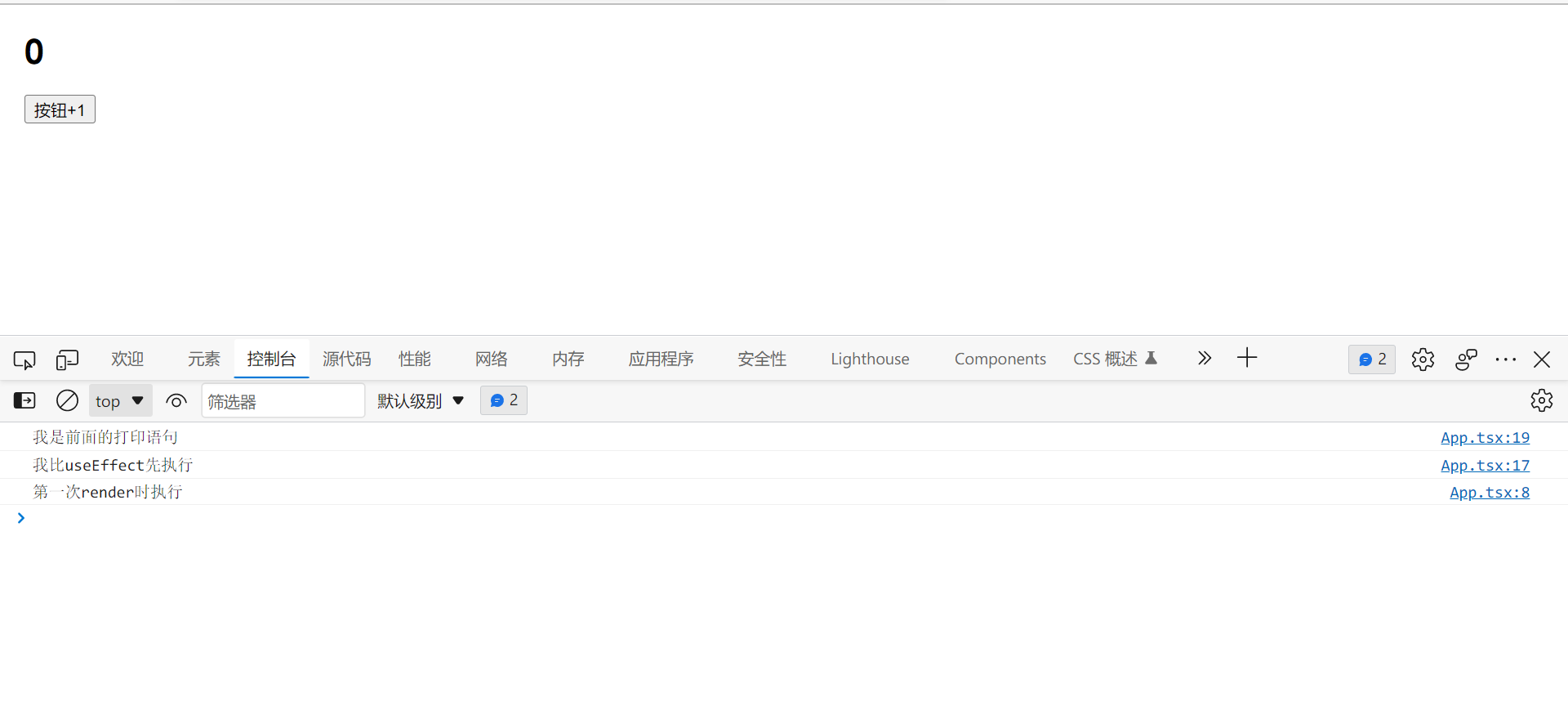Open the CSS 概述 tab
1568x710 pixels.
coord(1115,359)
